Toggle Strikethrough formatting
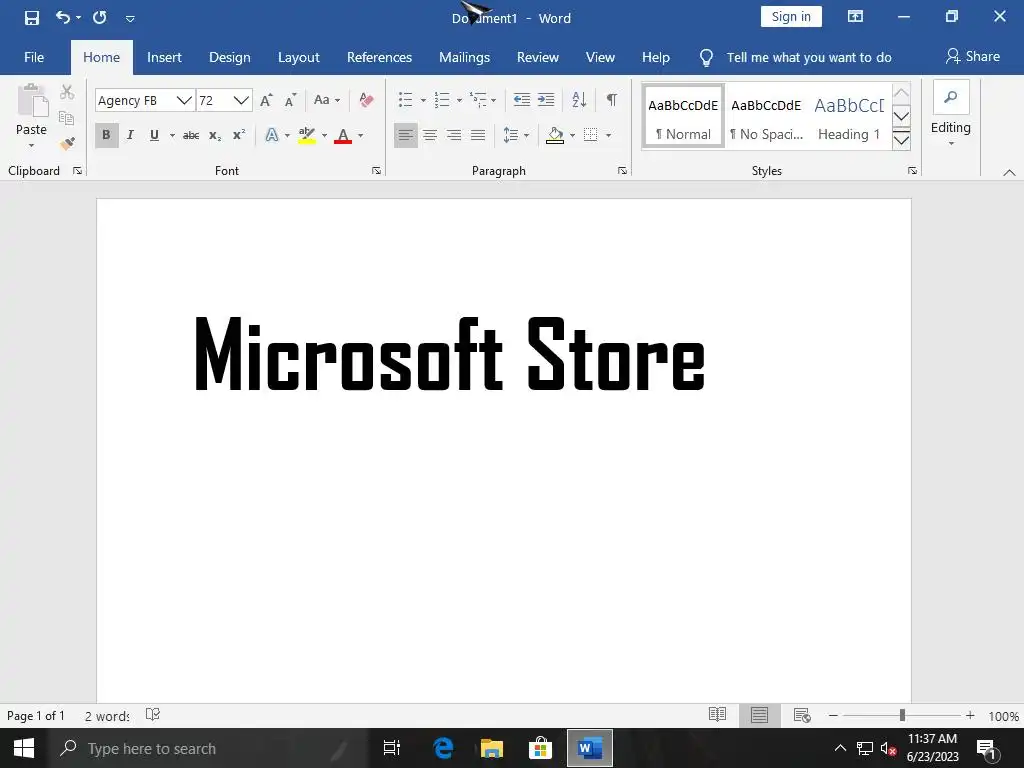Screen dimensions: 1024x768 pyautogui.click(x=191, y=135)
